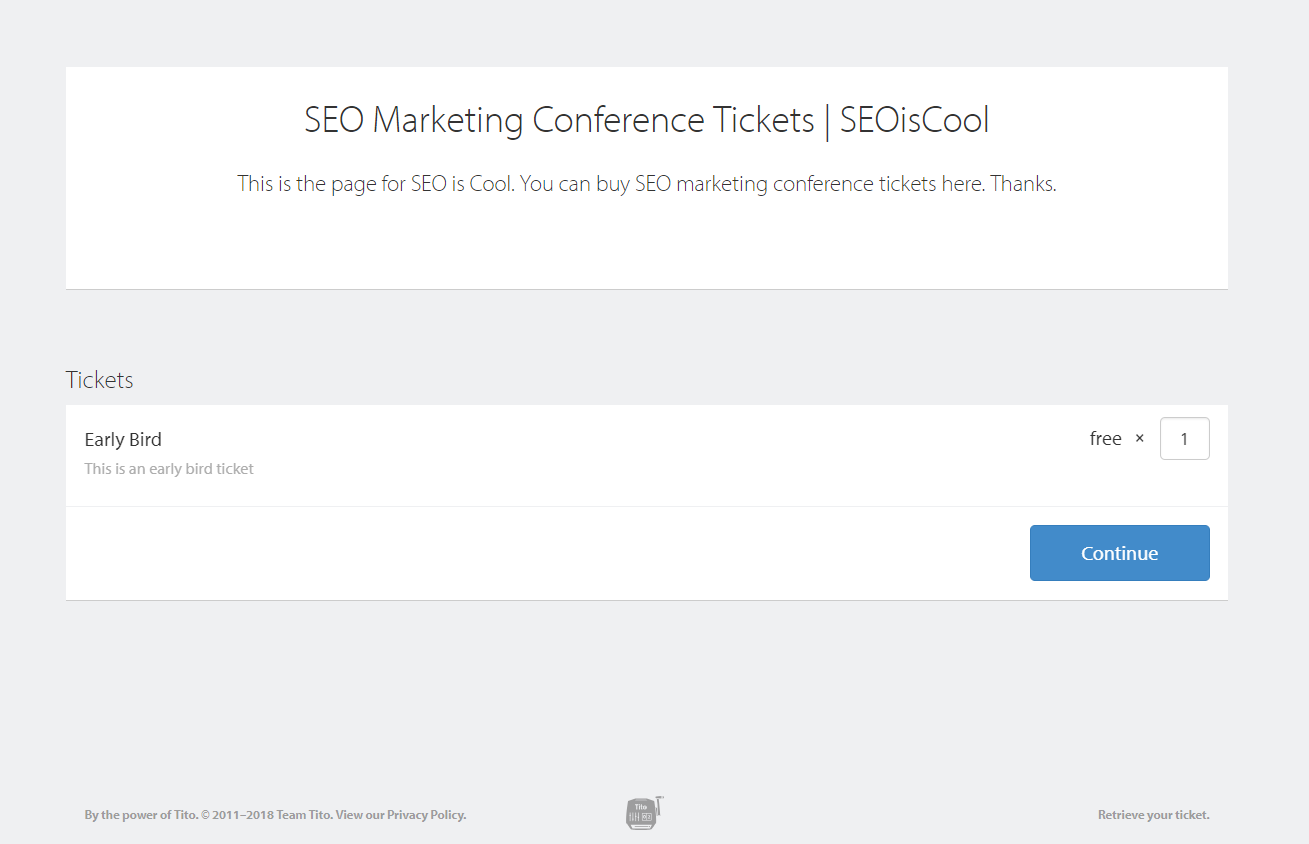
Task: Click the 'This is the page for SEO is Cool' description
Action: click(x=646, y=184)
